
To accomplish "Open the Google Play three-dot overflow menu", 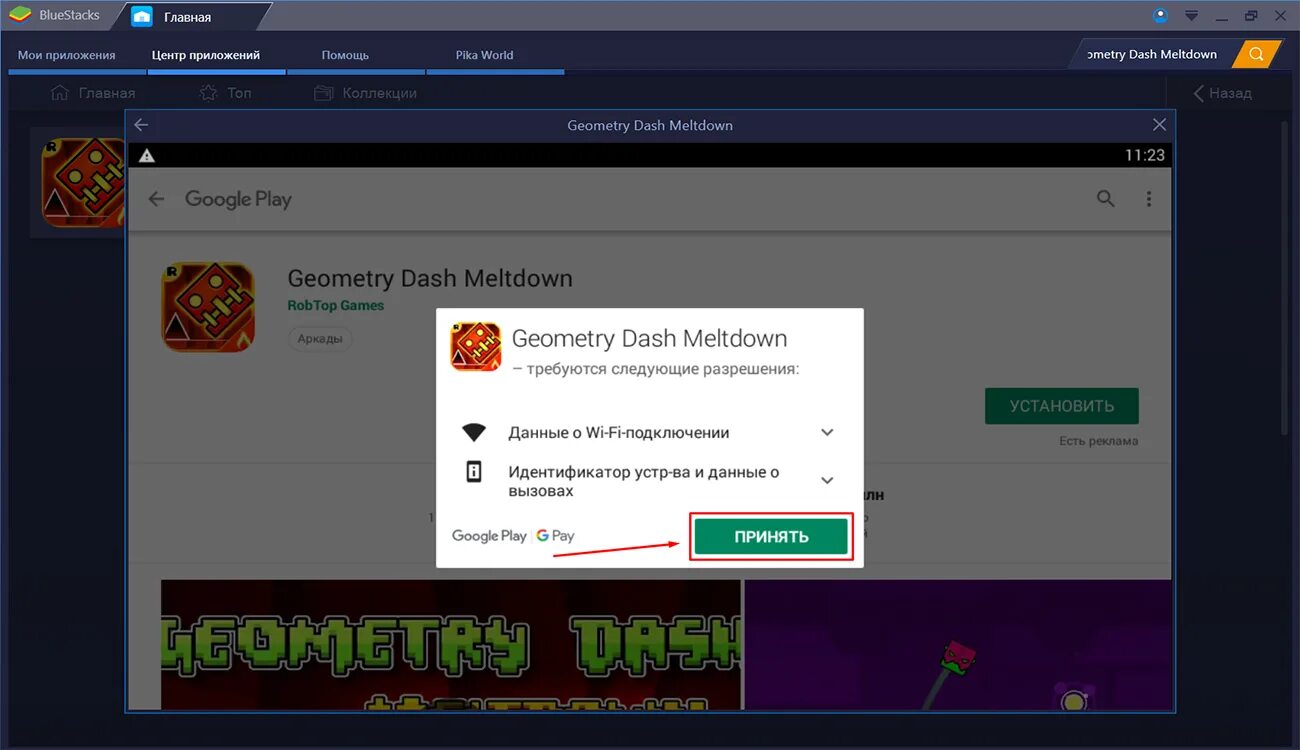I will coord(1149,199).
